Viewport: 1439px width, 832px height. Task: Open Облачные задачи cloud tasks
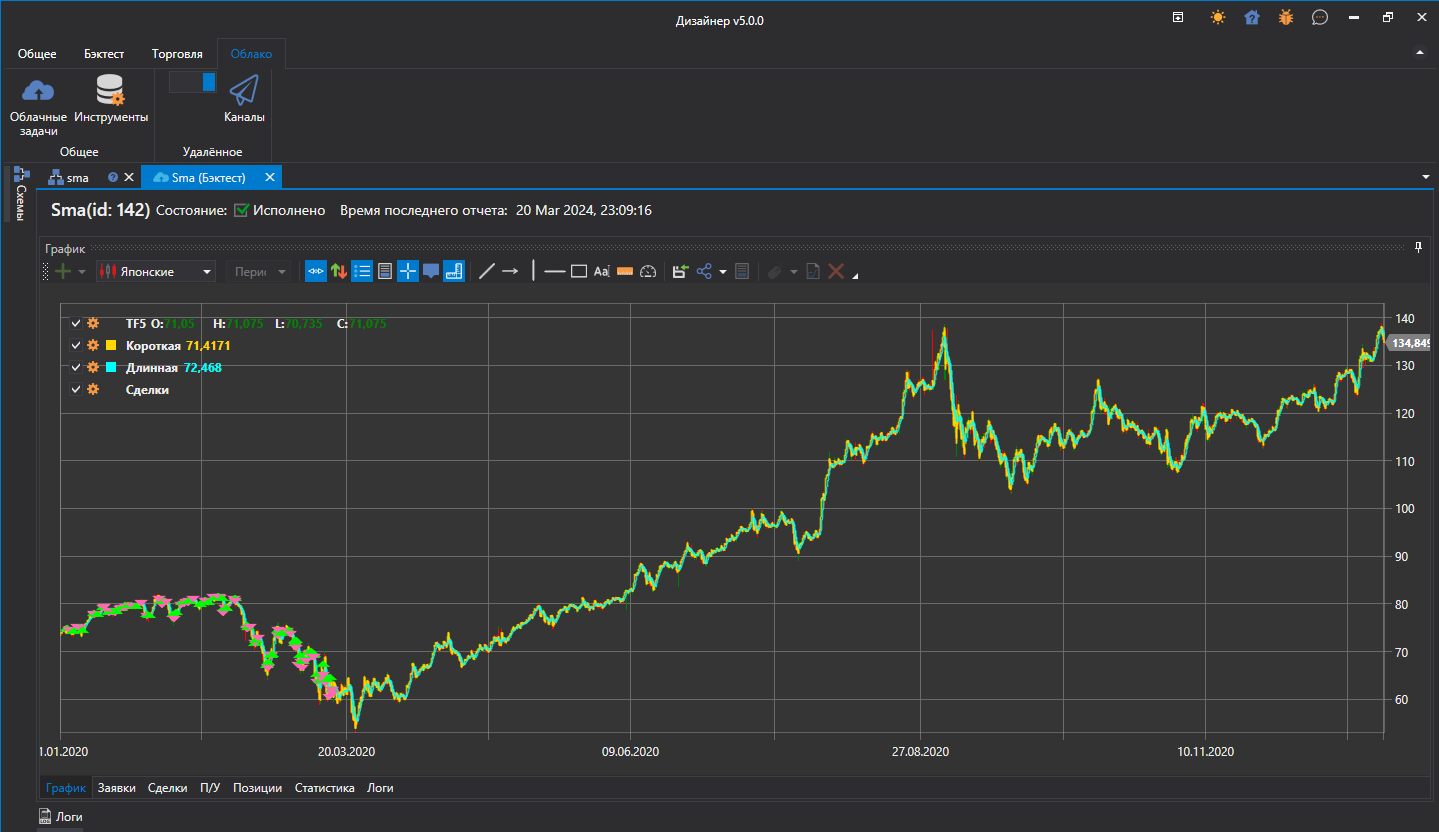(x=38, y=107)
